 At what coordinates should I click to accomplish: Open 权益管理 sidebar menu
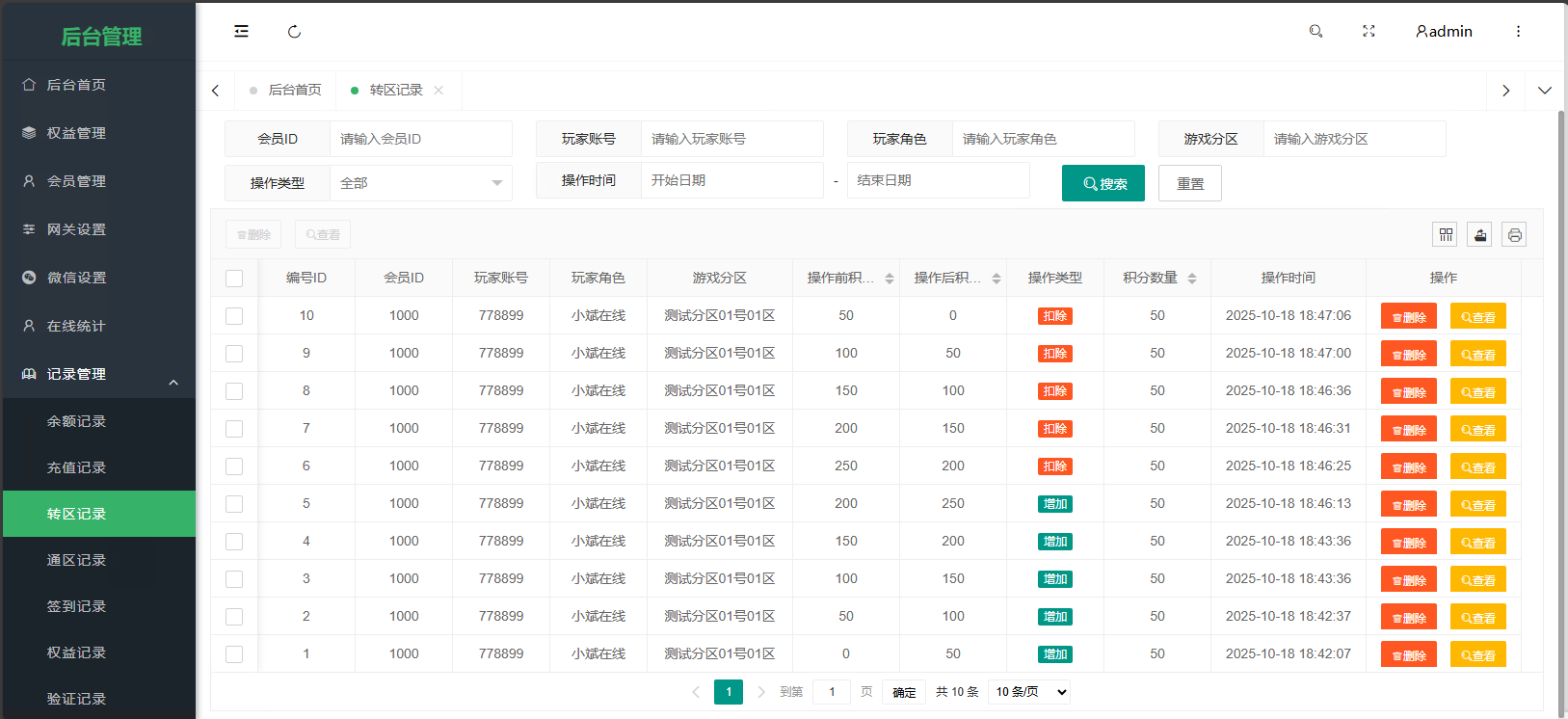coord(98,133)
